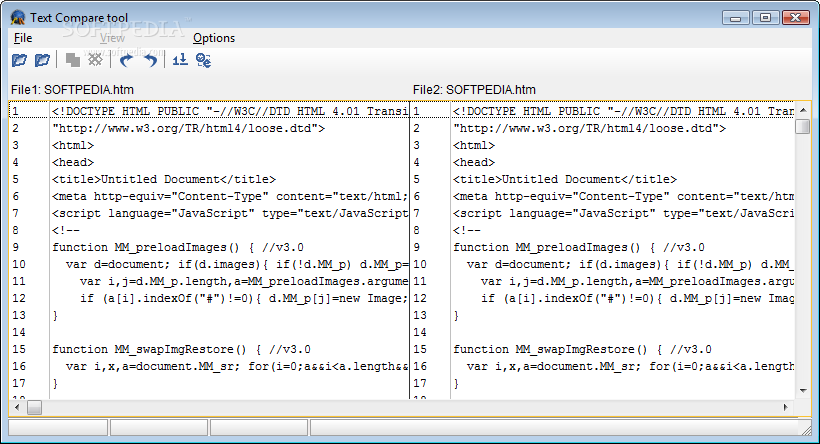Open the View menu
Viewport: 820px width, 444px height.
[x=112, y=38]
